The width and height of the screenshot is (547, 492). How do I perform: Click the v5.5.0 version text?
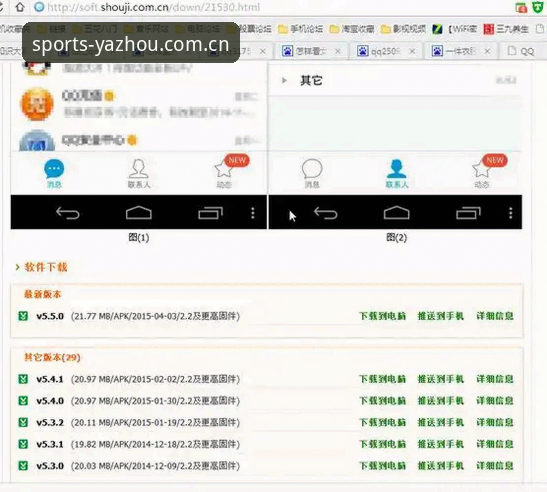[x=50, y=316]
